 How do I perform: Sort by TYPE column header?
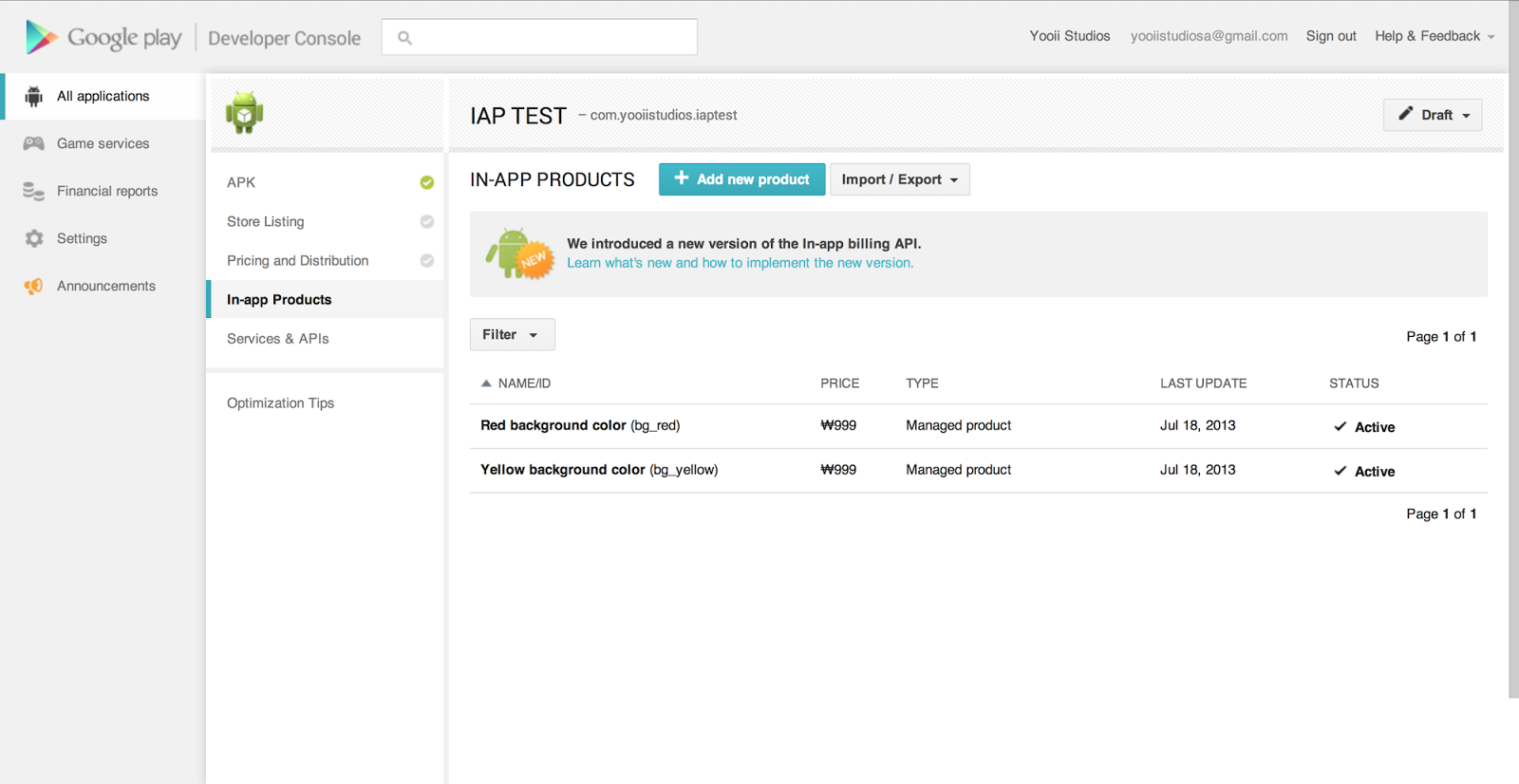(922, 383)
